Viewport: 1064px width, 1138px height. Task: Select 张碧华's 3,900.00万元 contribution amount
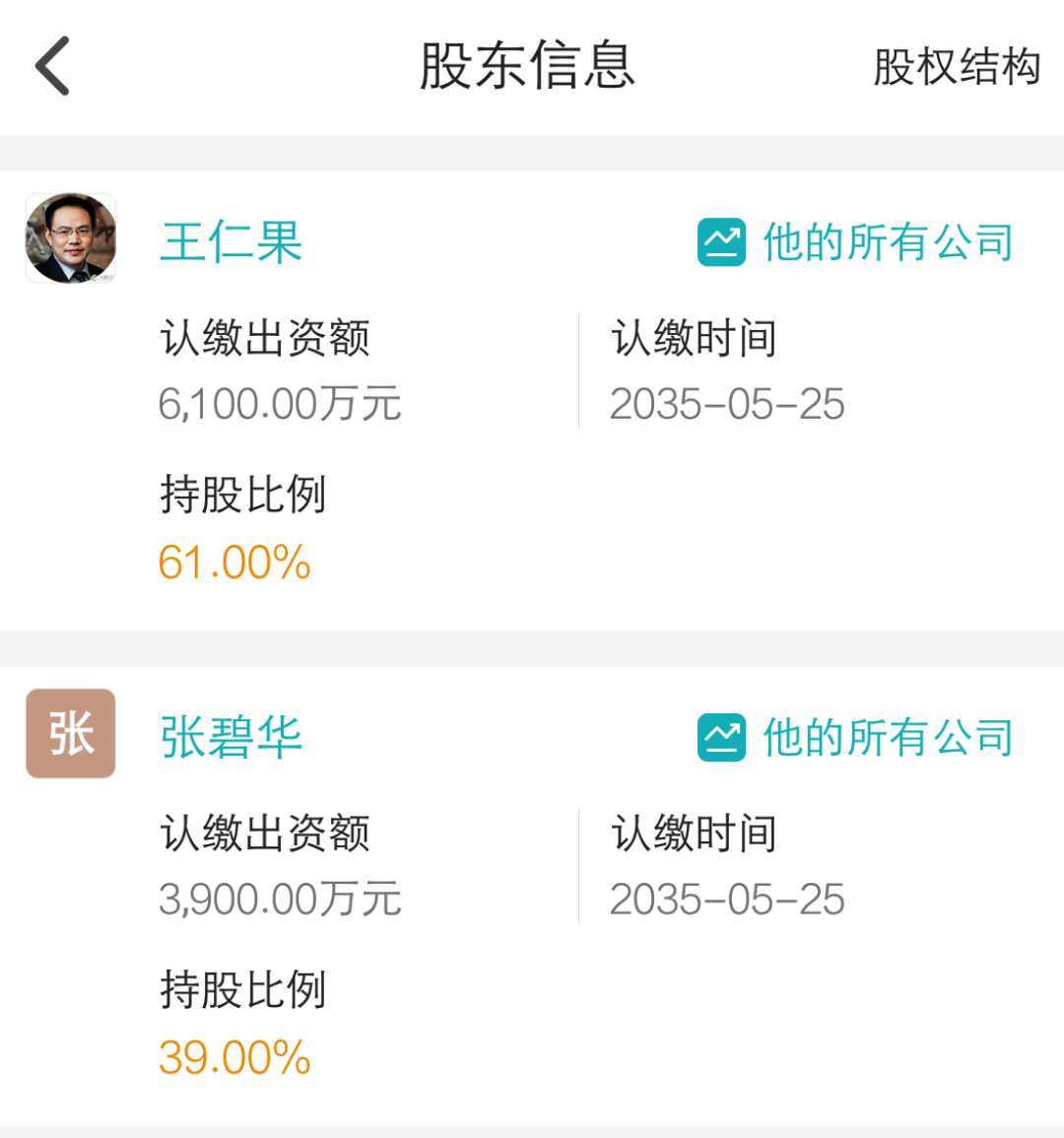[280, 900]
